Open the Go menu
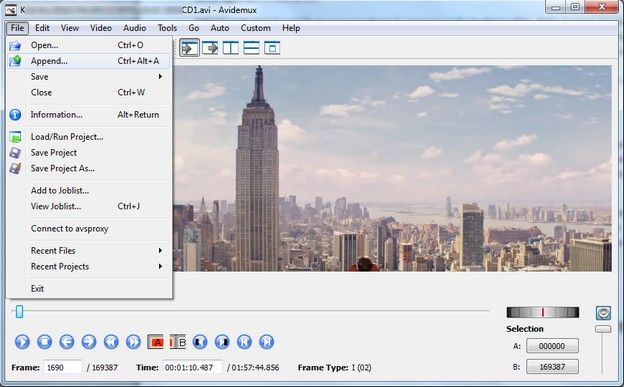 (194, 28)
